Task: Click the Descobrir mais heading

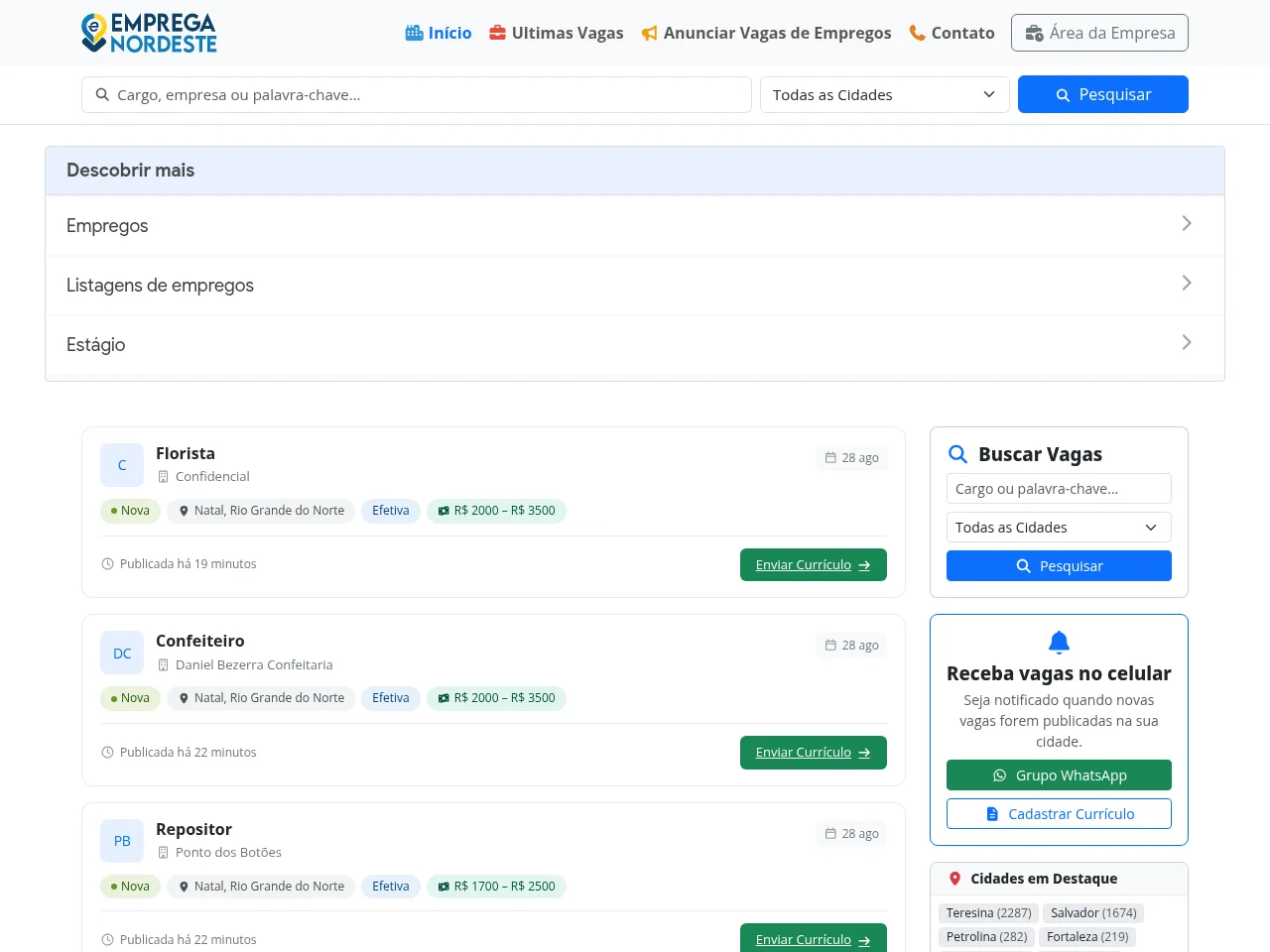Action: point(130,171)
